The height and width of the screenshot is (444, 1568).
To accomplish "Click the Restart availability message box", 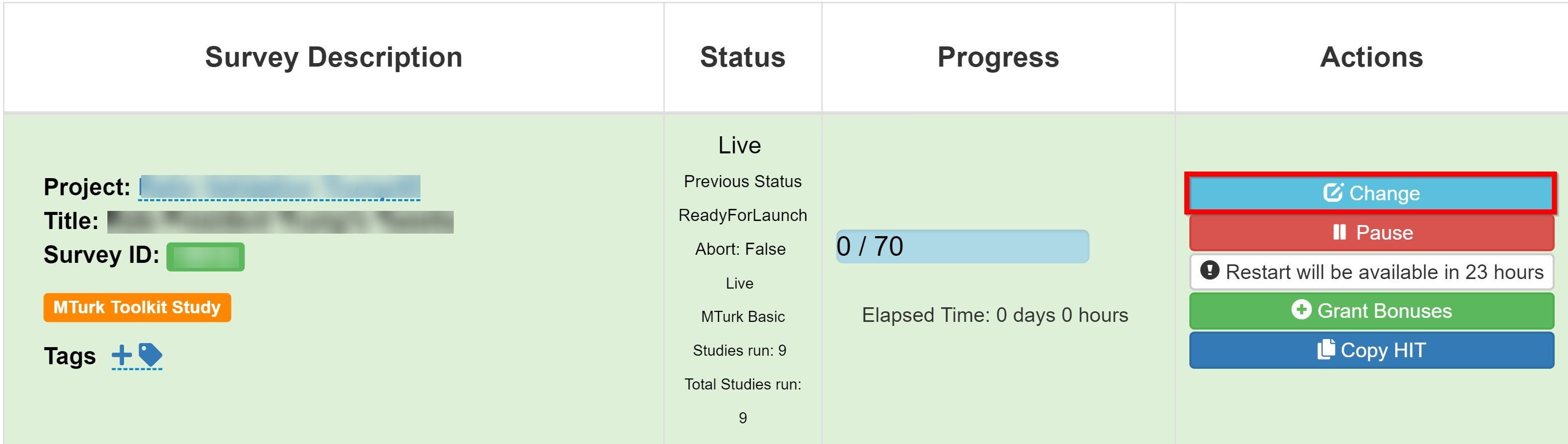I will [1371, 271].
